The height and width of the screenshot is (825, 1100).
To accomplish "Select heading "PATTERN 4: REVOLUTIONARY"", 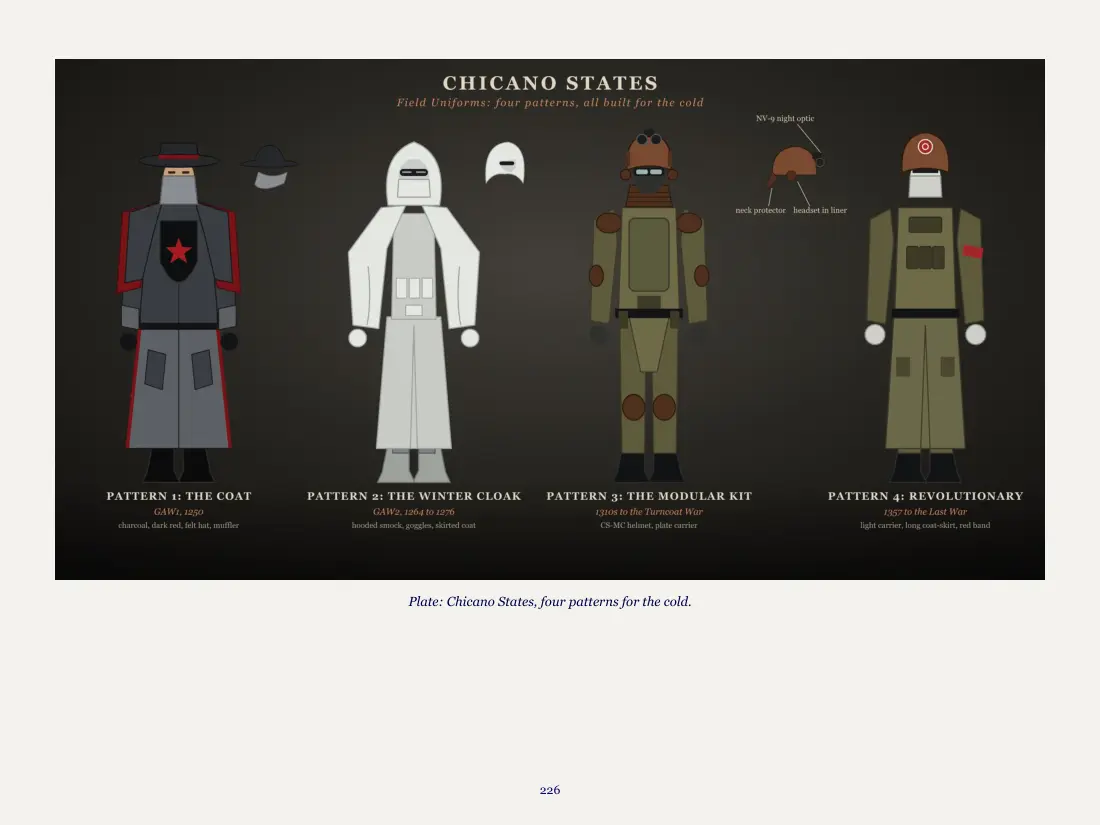I will (925, 496).
